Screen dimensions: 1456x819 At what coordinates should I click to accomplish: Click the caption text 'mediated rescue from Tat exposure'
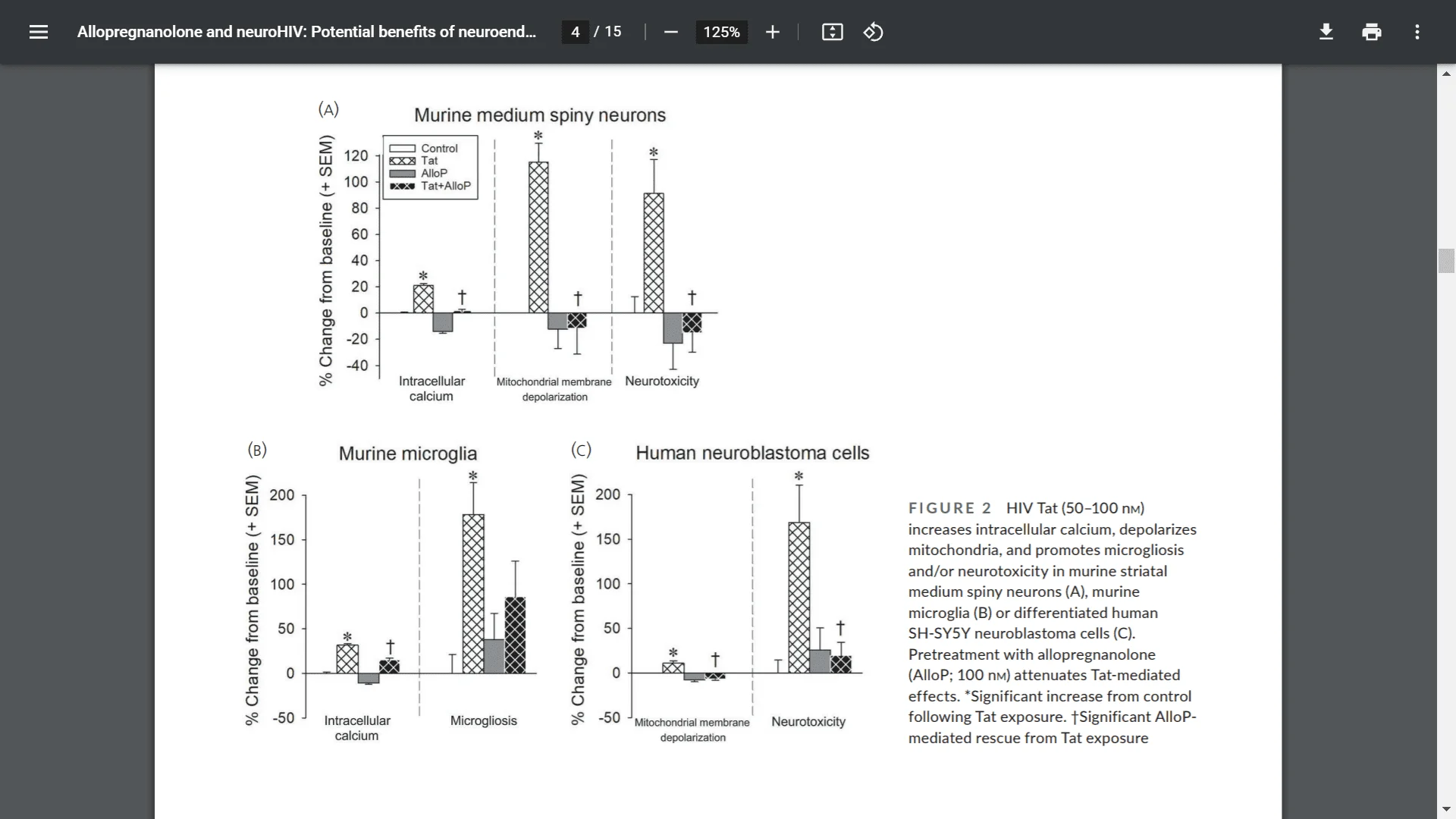point(1028,738)
